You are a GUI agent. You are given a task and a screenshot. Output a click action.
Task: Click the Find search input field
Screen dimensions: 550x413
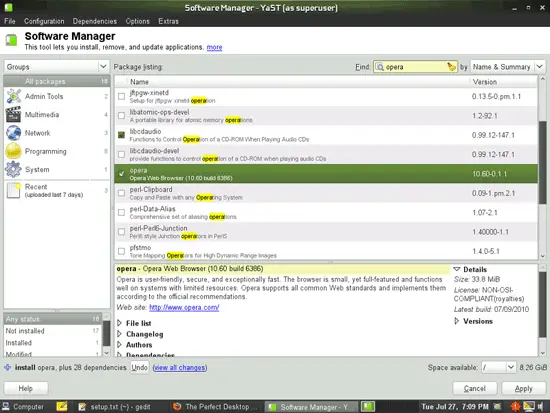tap(415, 67)
